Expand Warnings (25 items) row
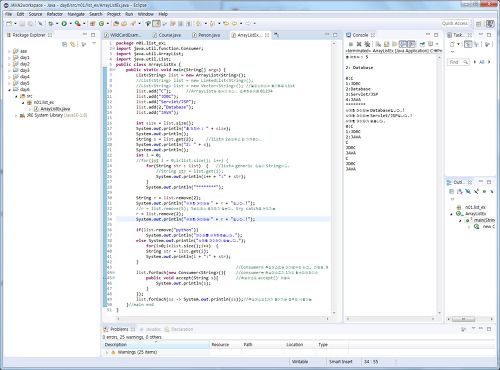Screen dimensions: 500x370 coord(107,352)
